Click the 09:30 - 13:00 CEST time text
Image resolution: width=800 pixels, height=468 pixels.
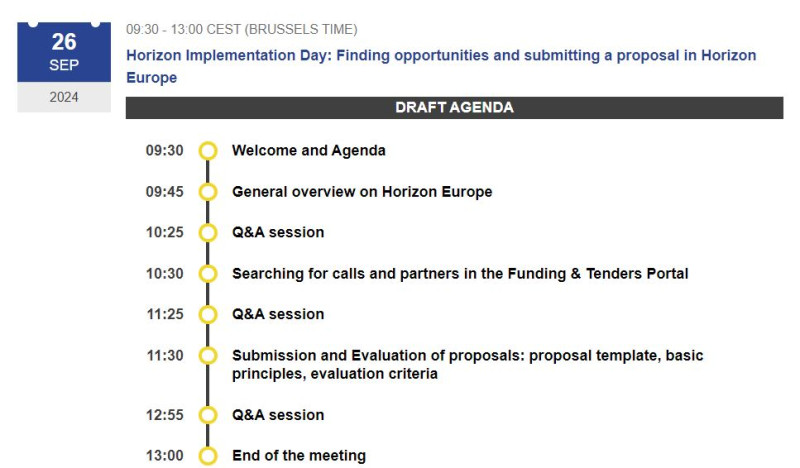click(x=242, y=30)
